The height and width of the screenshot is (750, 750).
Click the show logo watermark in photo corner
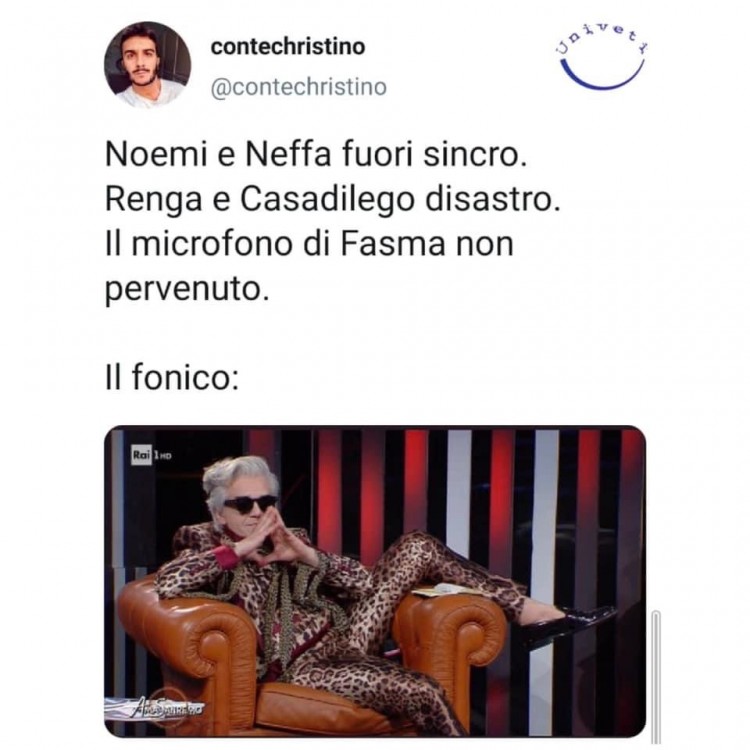tap(154, 706)
